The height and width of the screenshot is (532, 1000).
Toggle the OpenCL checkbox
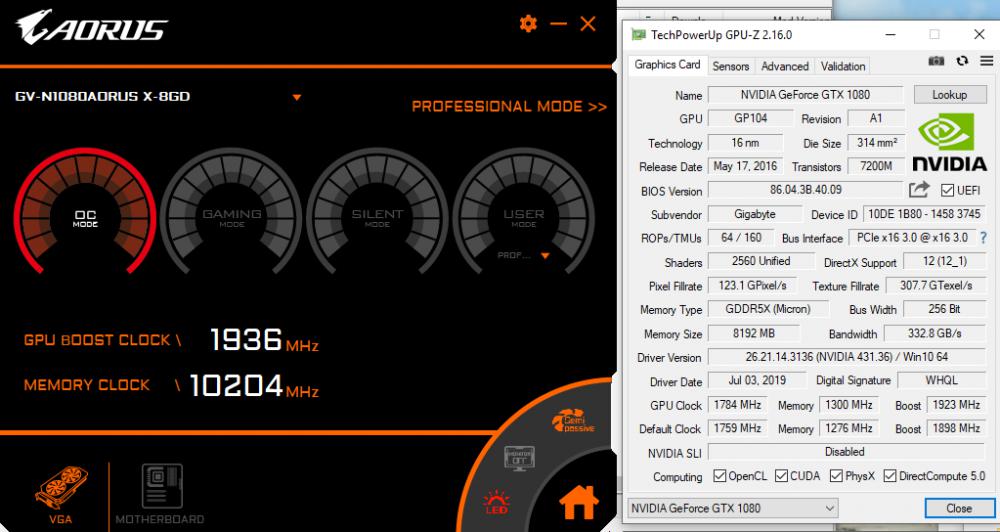720,477
